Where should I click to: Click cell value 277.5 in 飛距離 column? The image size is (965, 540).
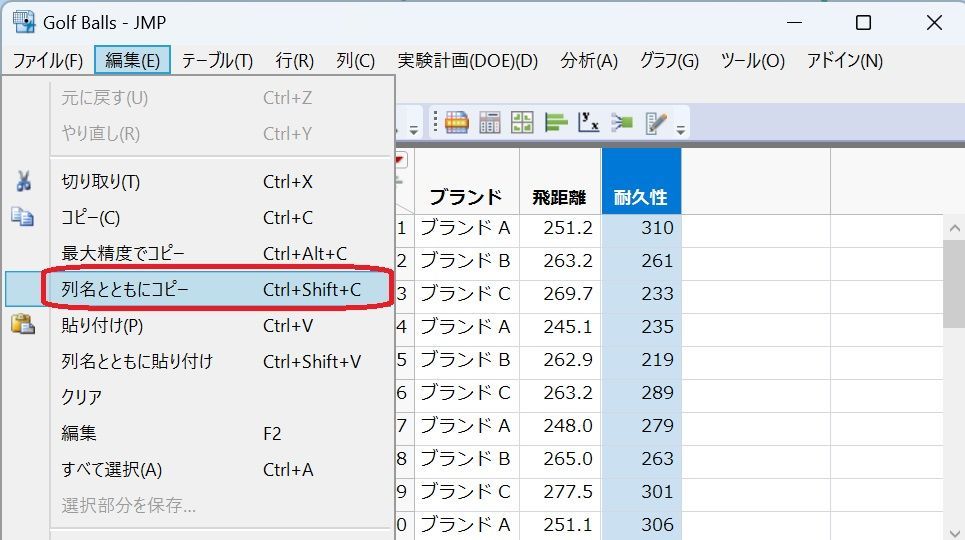pyautogui.click(x=560, y=492)
